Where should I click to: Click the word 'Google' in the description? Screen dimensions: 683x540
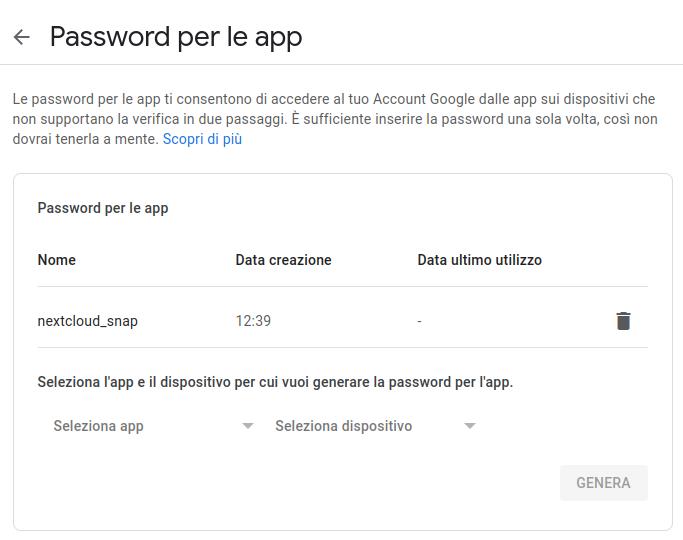pos(452,99)
